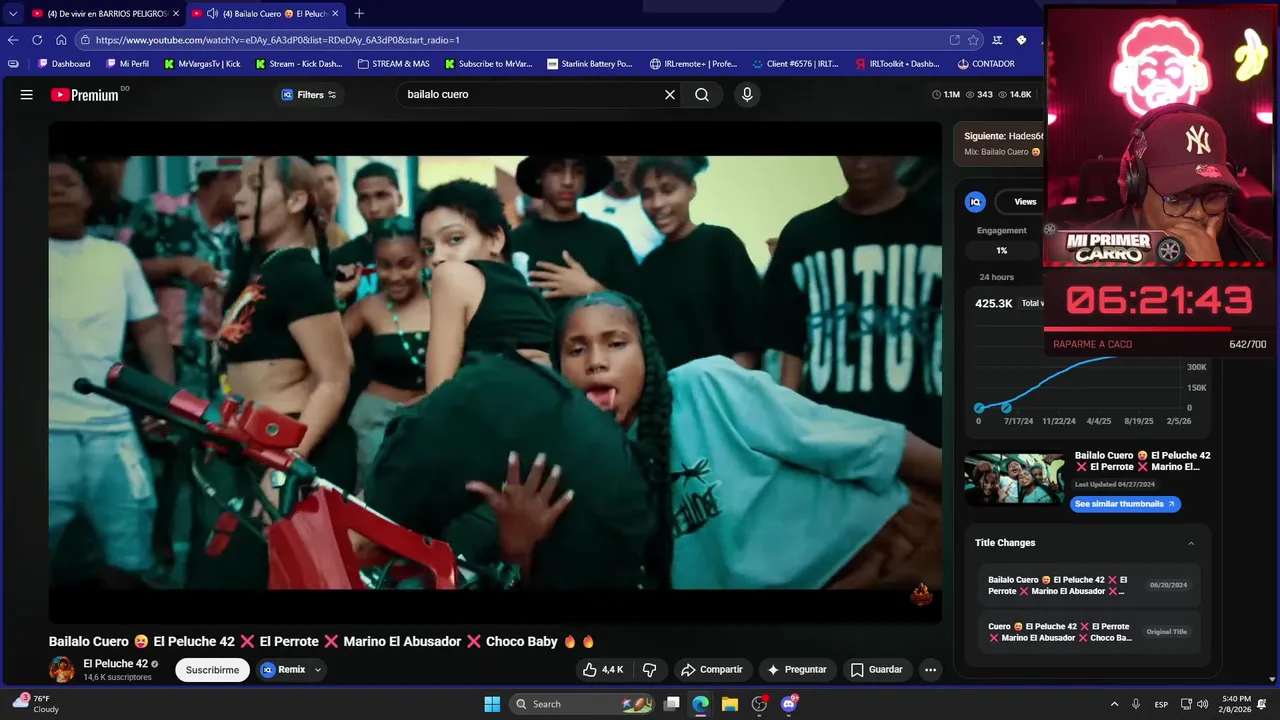Open page in app icon in address bar
1280x720 pixels.
pyautogui.click(x=954, y=40)
